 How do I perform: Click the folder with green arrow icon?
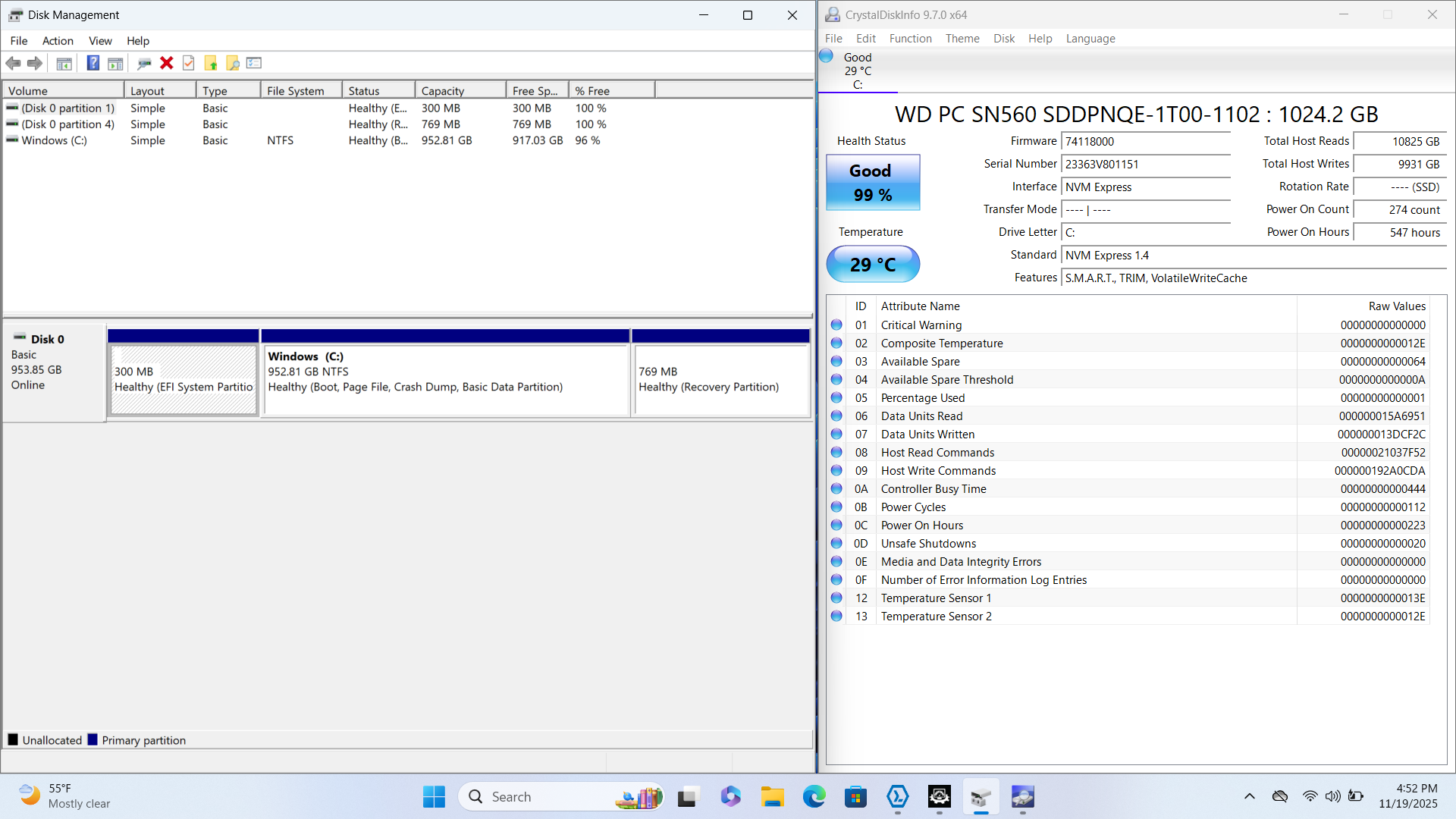[211, 63]
